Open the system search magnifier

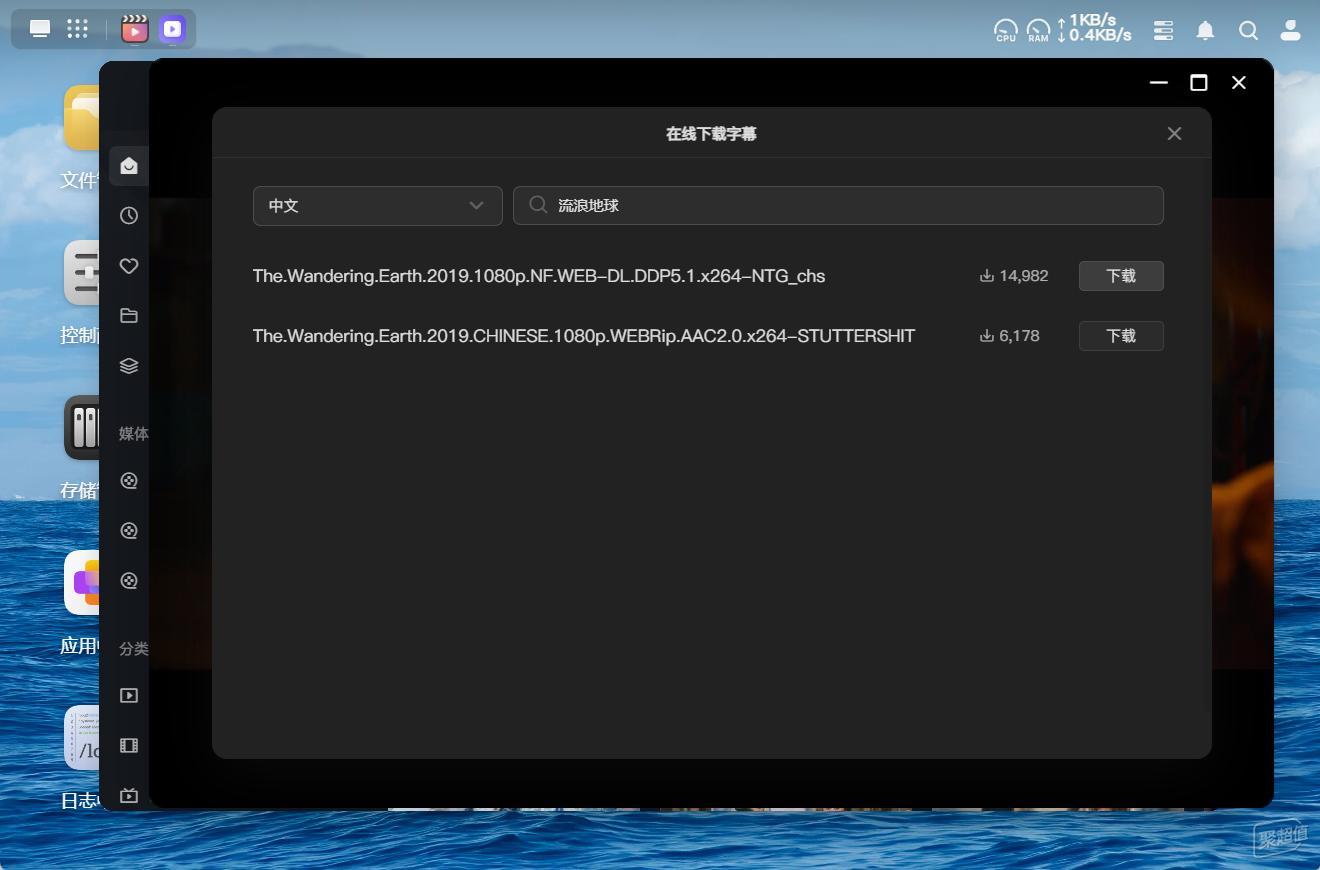(x=1248, y=31)
